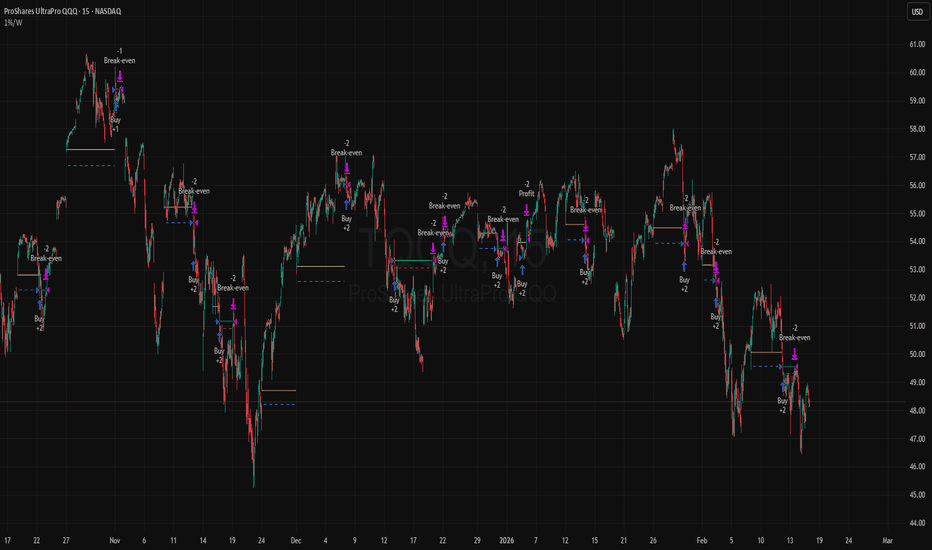Click the magenta exit arrow below -1 Break-even
Screen dimensions: 932x550
[x=120, y=75]
